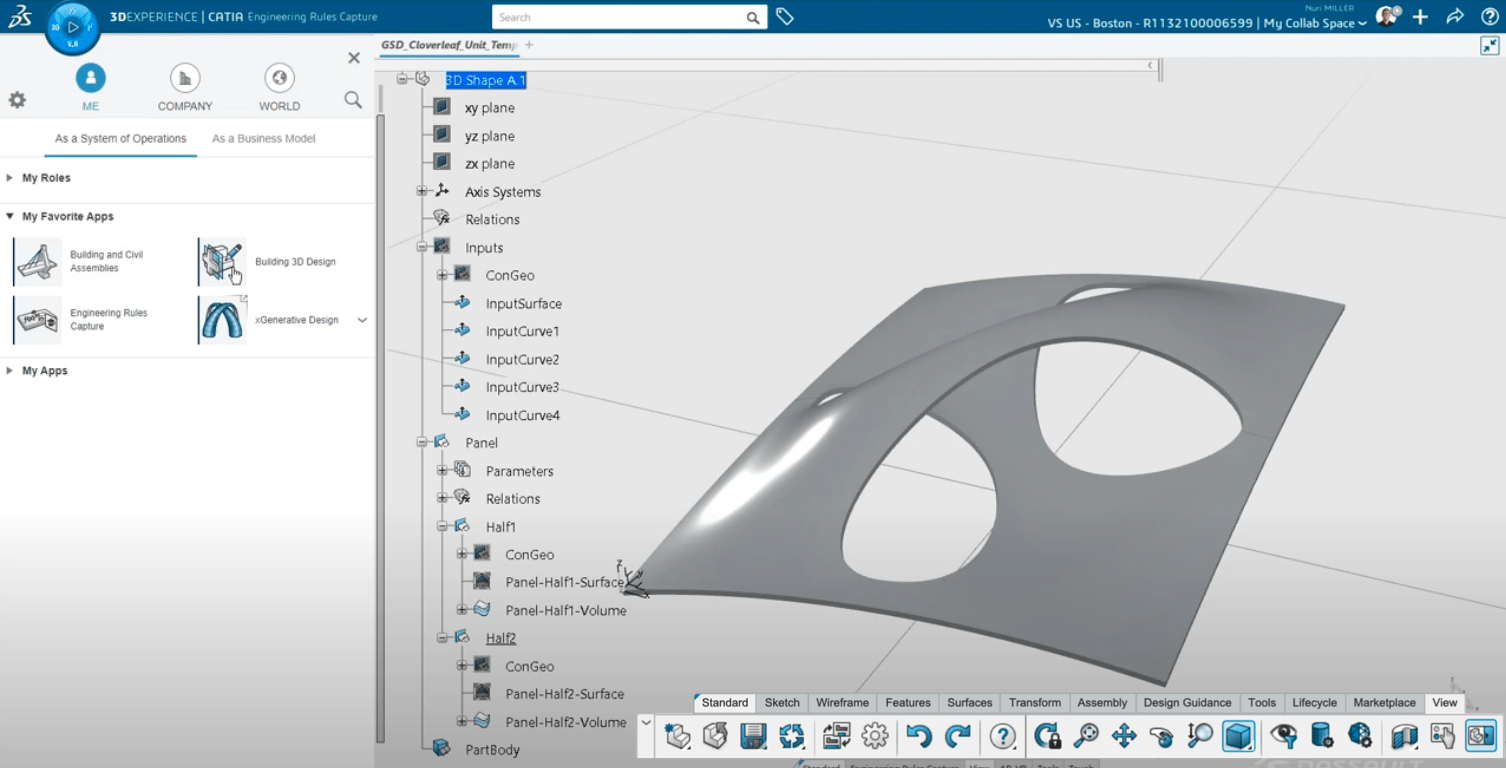Toggle the sectioning view icon
The width and height of the screenshot is (1506, 768).
(1404, 737)
